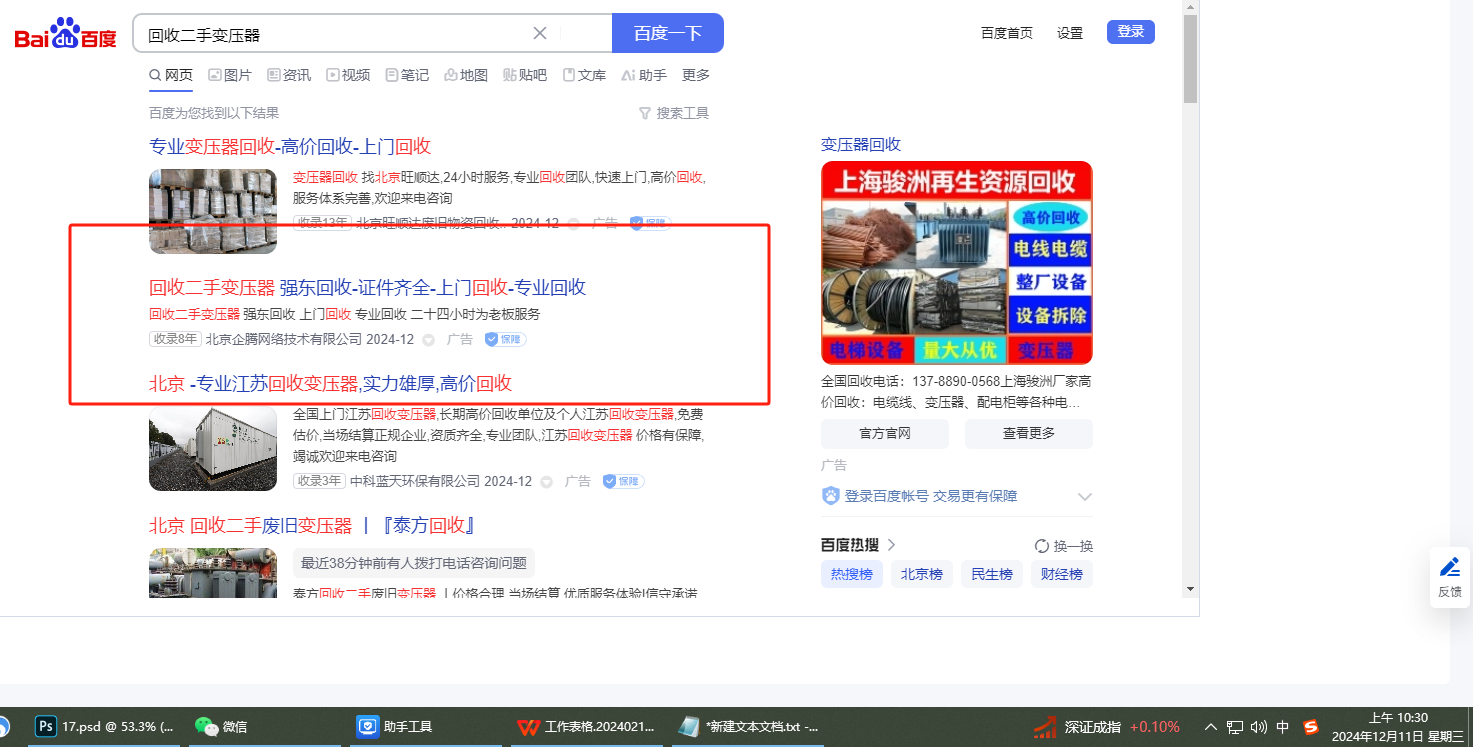
Task: Click the 上海骏洲再生资源回收 ad image
Action: pos(957,263)
